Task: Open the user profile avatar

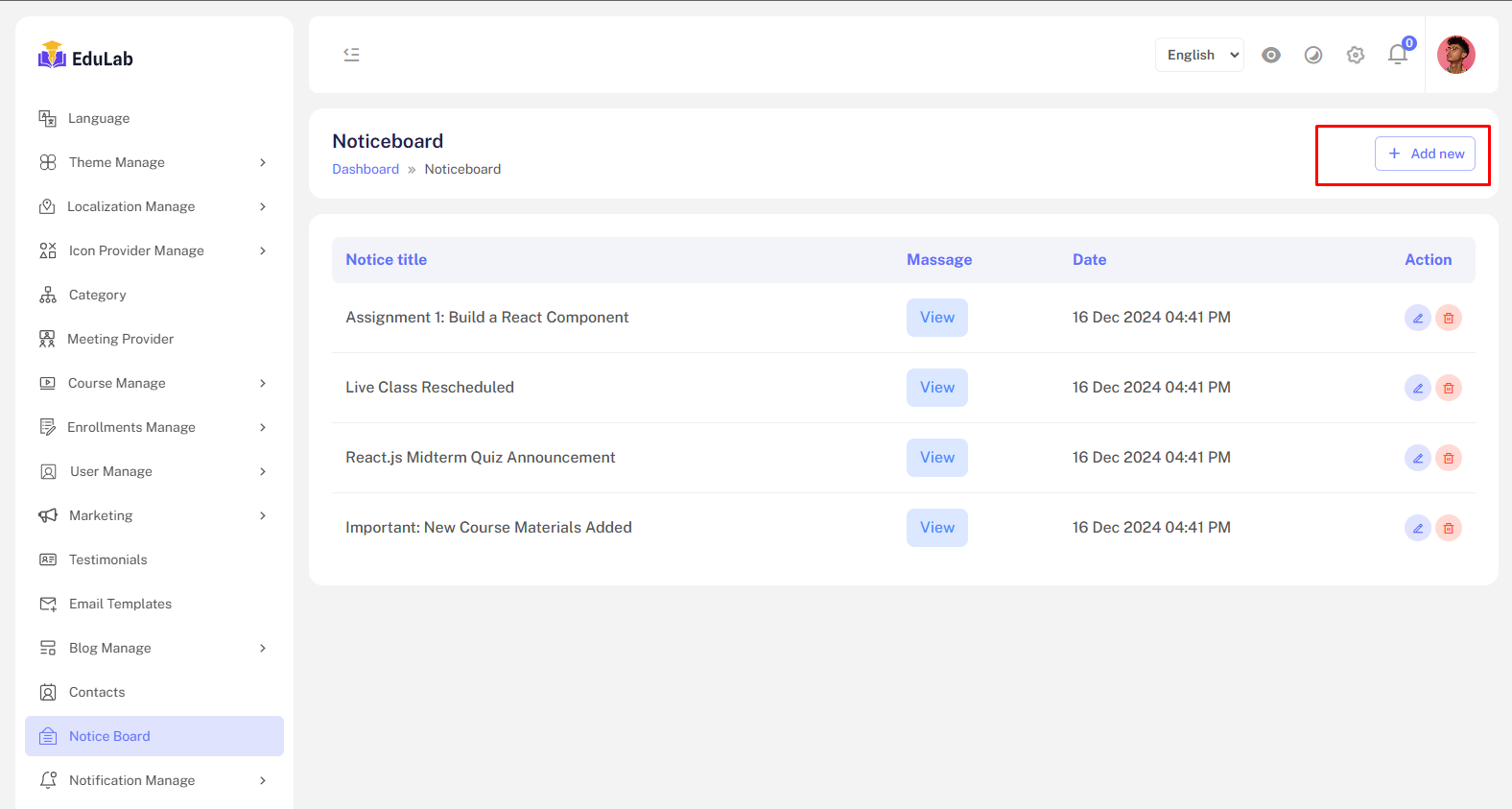Action: pyautogui.click(x=1455, y=55)
